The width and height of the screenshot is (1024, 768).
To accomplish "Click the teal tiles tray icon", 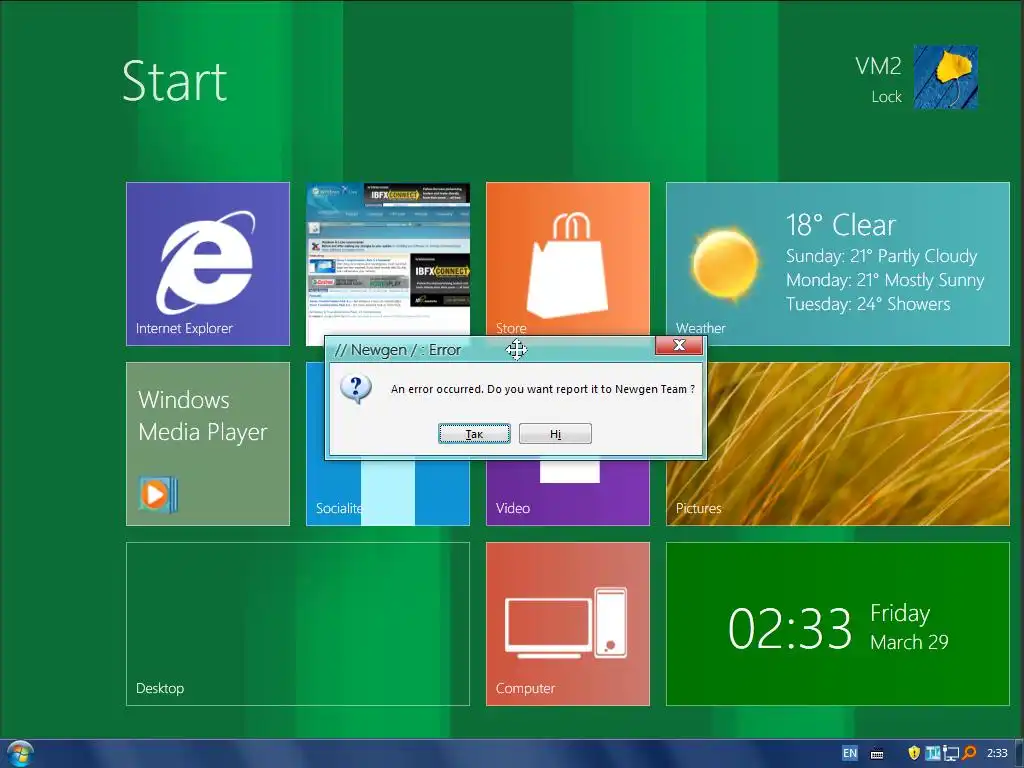I will point(933,753).
